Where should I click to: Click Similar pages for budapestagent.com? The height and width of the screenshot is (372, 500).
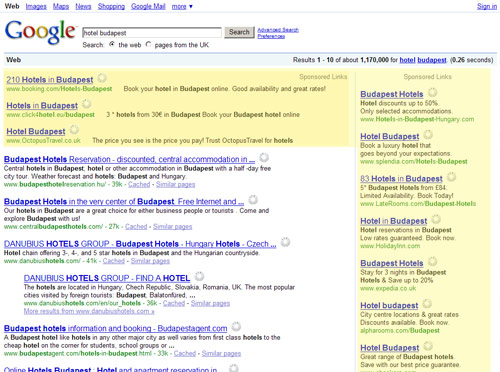(221, 353)
